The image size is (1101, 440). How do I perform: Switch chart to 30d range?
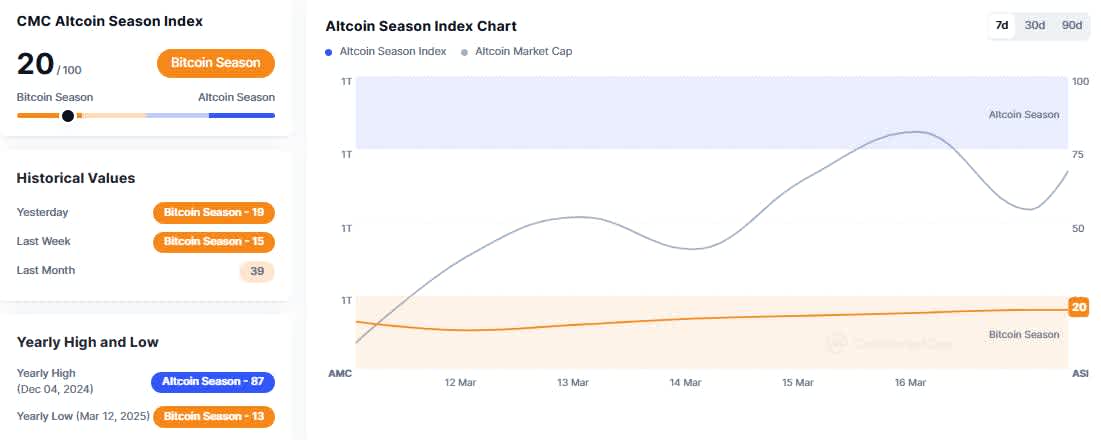(x=1035, y=25)
